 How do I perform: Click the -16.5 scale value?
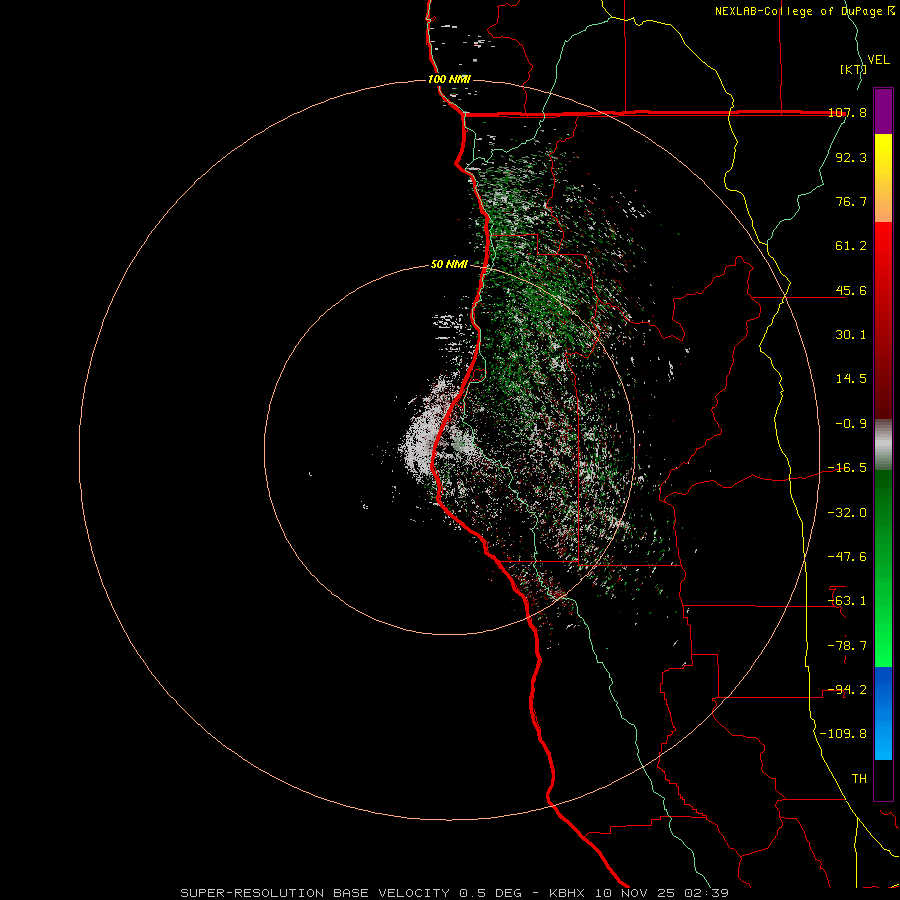[x=847, y=468]
